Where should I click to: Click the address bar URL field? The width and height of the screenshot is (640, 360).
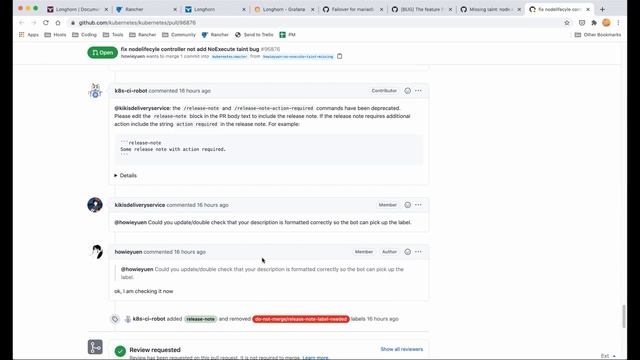click(x=314, y=23)
